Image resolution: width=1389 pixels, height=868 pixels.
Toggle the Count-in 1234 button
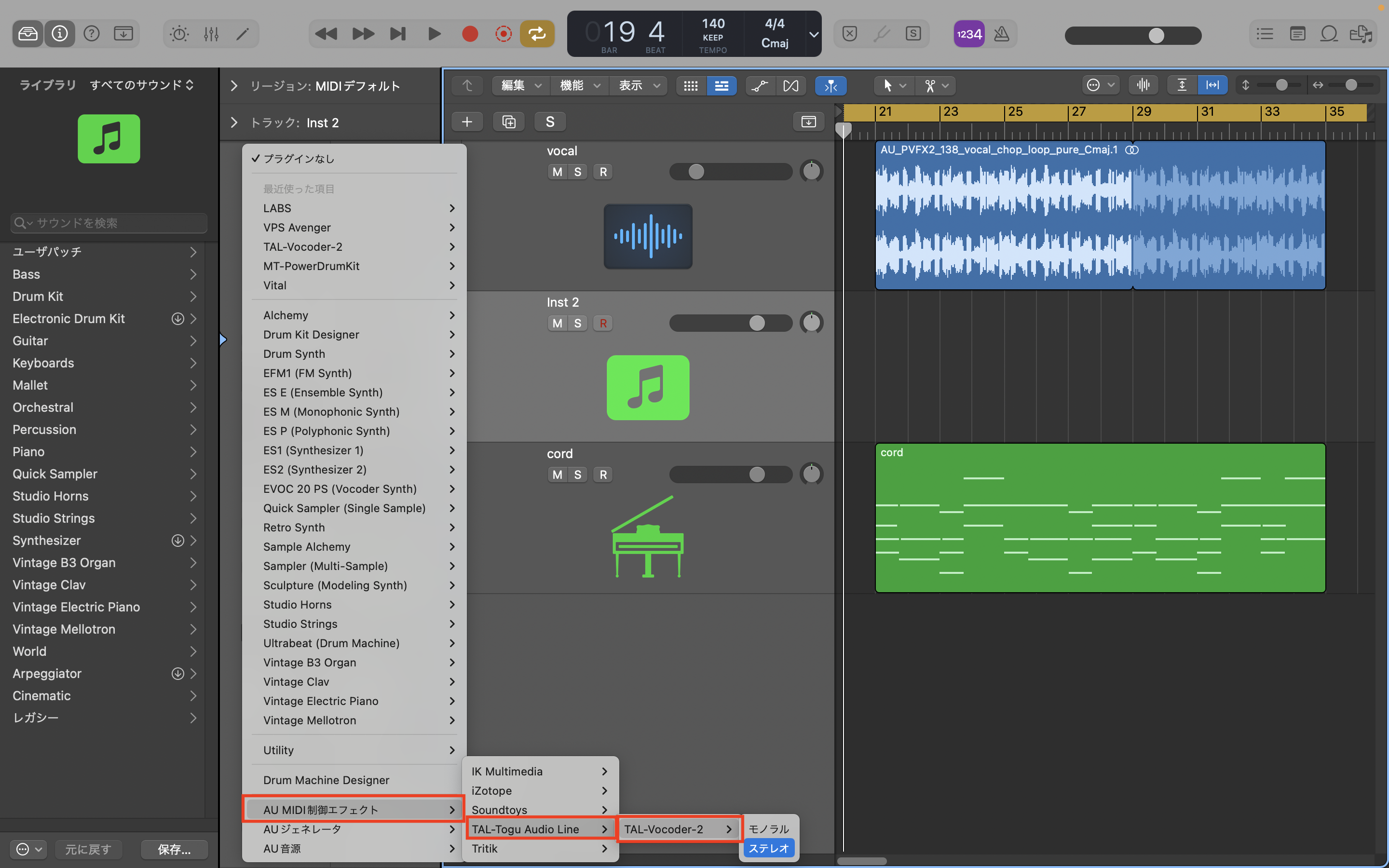(969, 34)
